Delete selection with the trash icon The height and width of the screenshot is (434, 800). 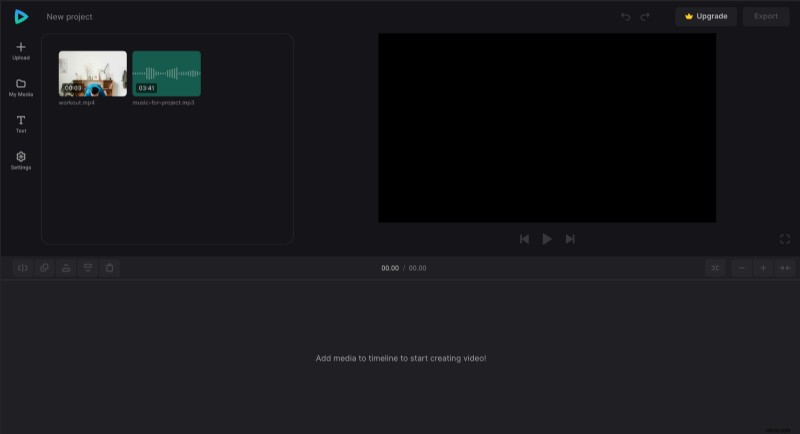tap(110, 268)
